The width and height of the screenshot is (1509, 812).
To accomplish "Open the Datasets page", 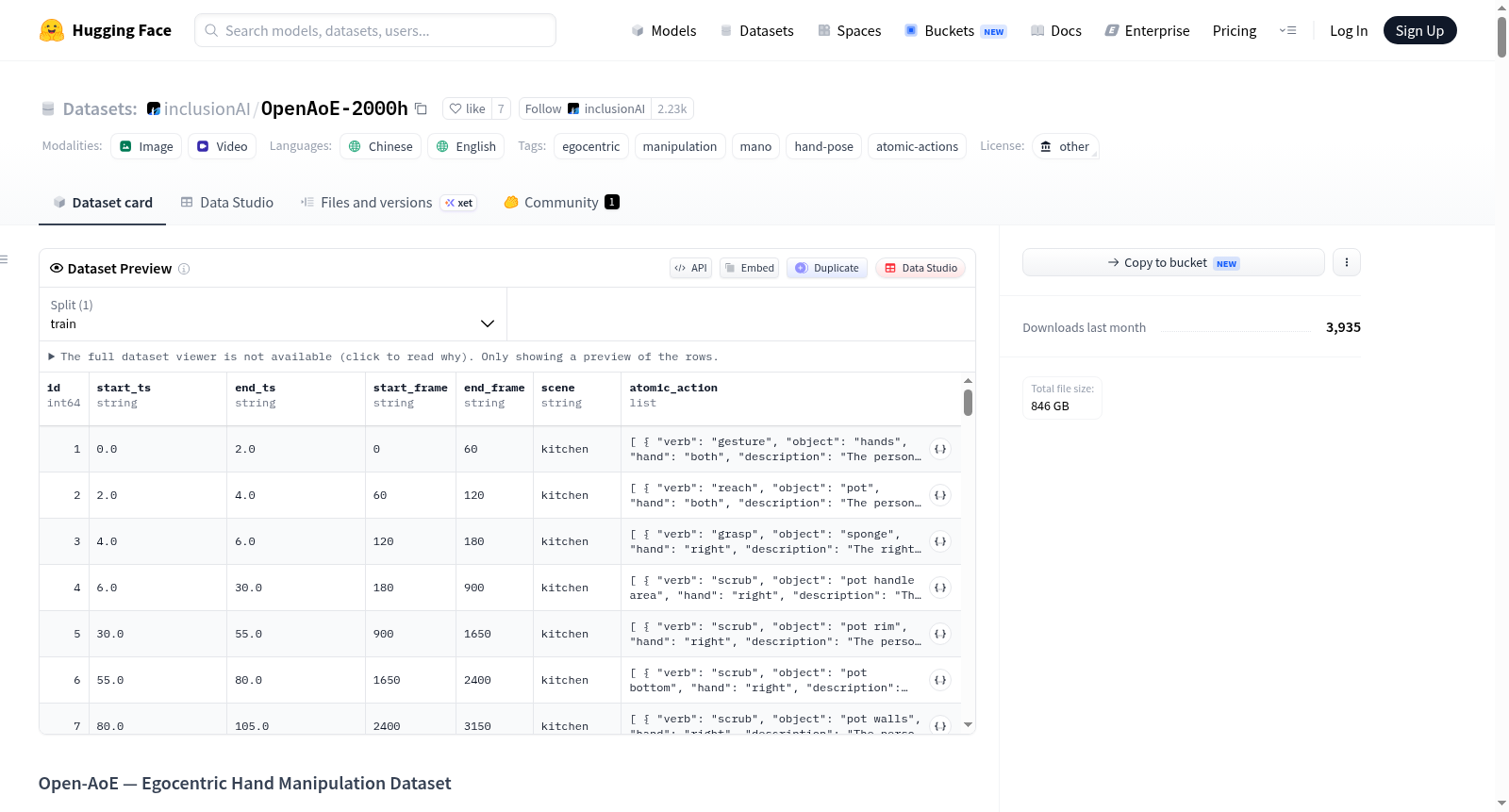I will (x=756, y=30).
